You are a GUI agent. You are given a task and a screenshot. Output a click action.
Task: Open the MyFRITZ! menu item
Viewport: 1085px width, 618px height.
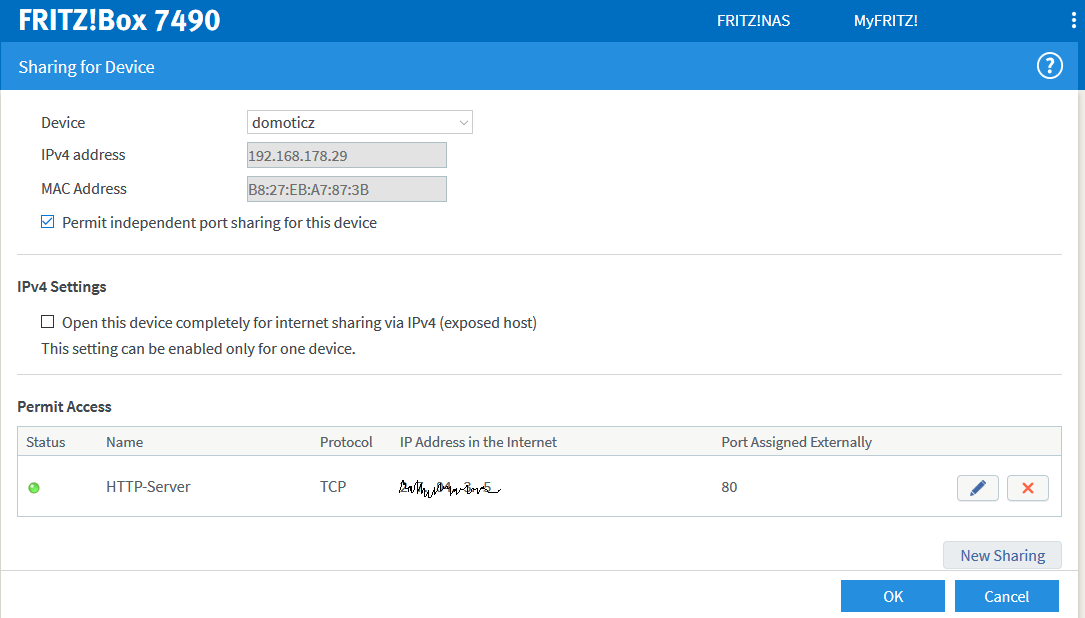tap(886, 21)
